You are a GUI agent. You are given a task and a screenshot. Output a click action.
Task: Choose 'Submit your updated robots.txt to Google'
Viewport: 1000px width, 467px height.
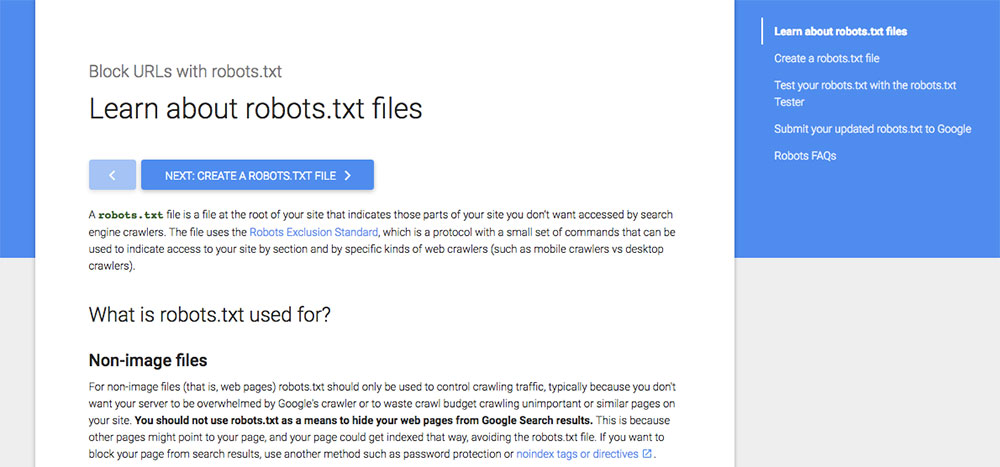coord(872,129)
